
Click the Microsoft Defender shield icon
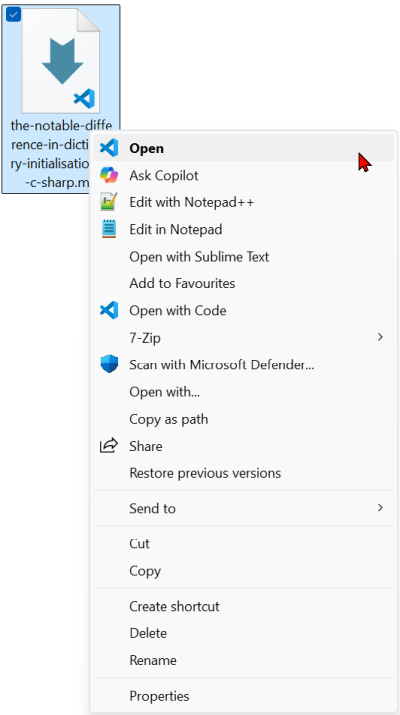click(109, 364)
